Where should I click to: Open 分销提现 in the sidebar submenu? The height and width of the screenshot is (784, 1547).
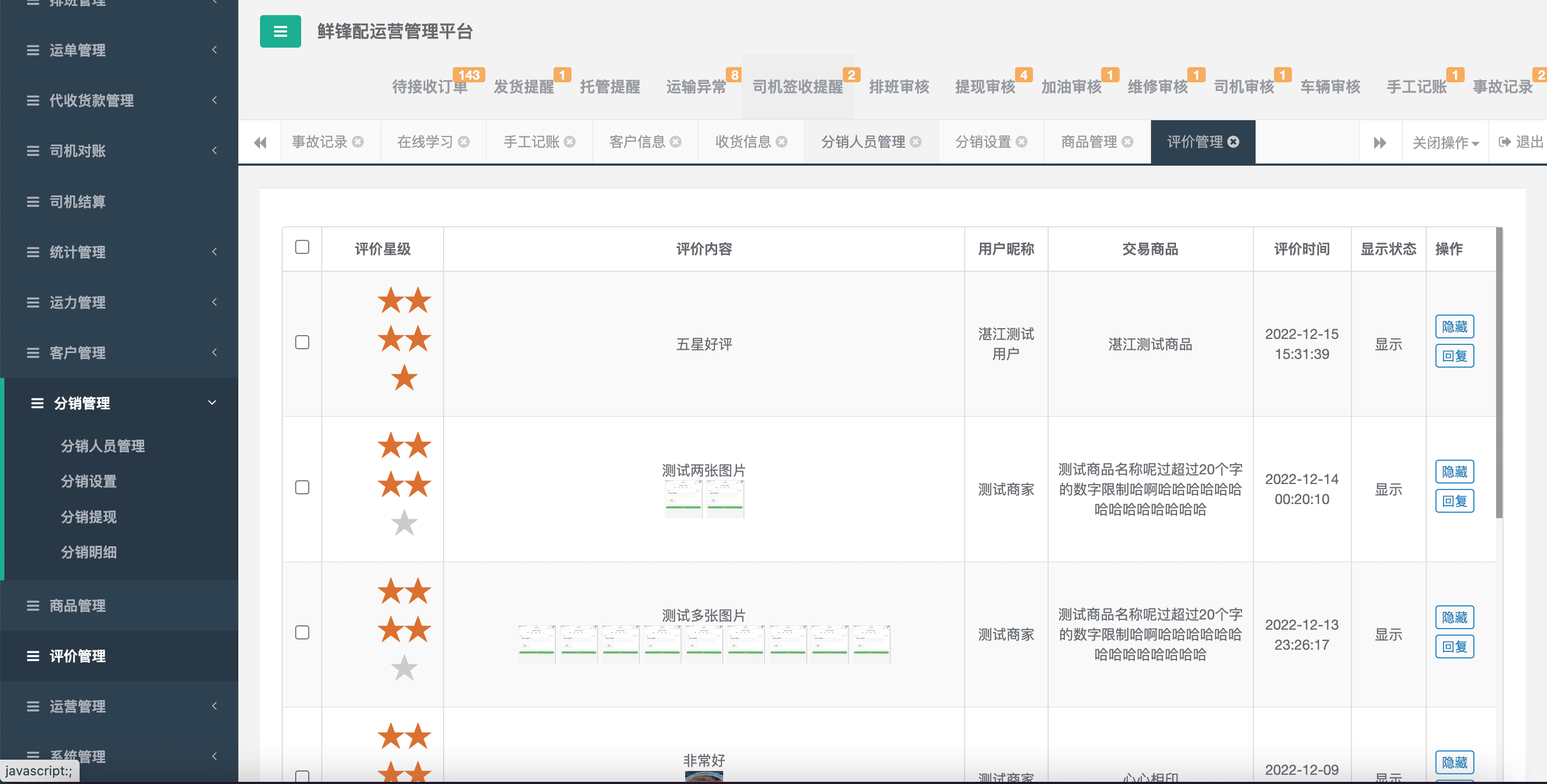tap(89, 517)
